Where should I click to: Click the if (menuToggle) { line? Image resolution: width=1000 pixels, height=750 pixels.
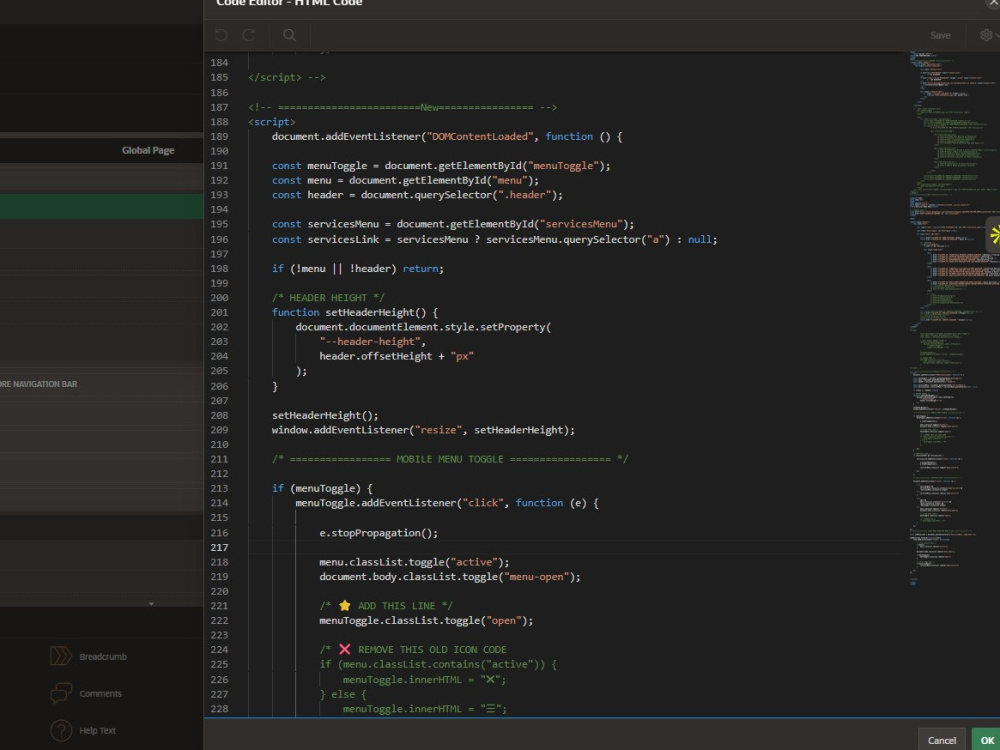(322, 489)
